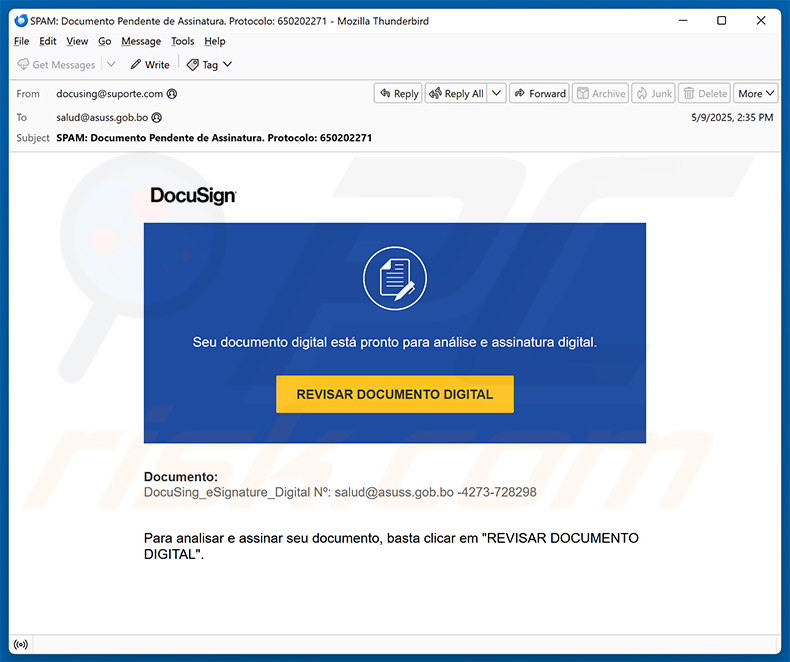Open the Edit menu

click(x=48, y=41)
